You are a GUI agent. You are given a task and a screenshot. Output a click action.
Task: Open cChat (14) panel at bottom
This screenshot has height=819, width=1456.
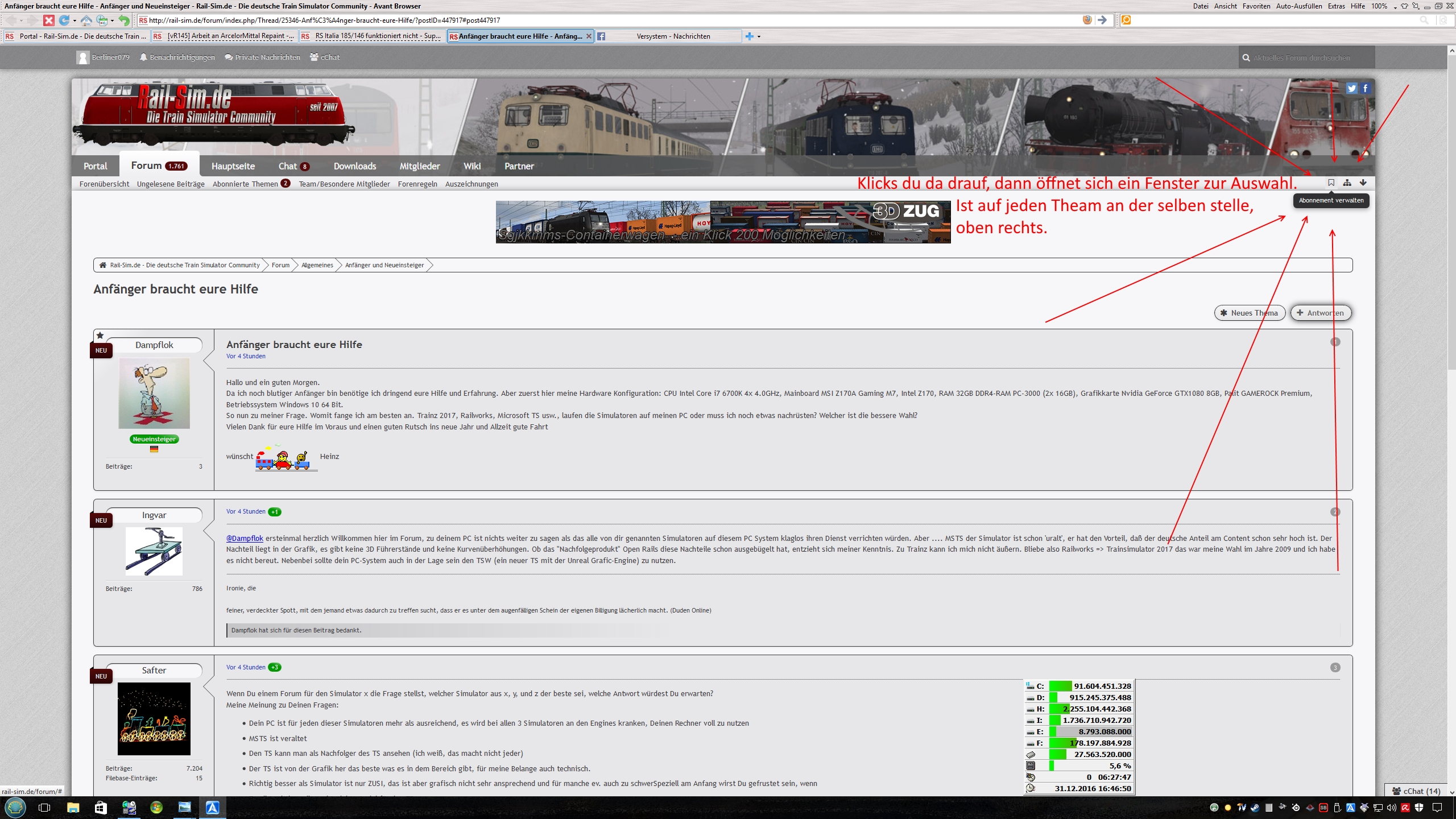pos(1416,791)
